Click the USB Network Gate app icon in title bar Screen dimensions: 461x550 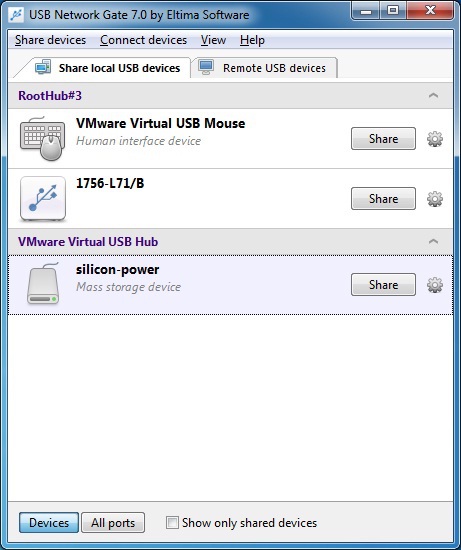click(x=16, y=15)
